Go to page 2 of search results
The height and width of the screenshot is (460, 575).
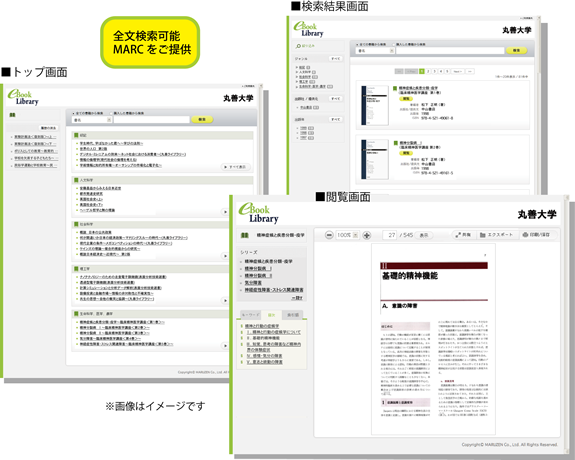tap(428, 72)
